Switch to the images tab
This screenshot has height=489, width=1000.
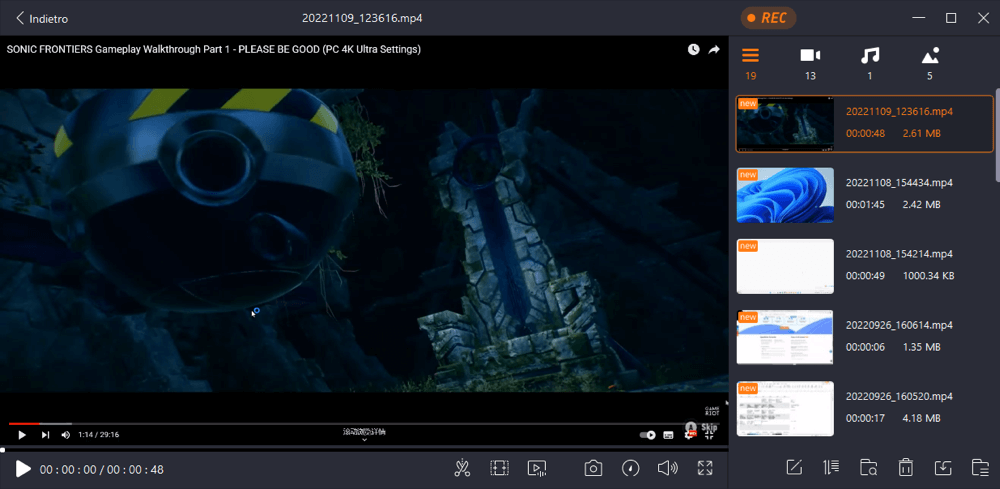930,64
